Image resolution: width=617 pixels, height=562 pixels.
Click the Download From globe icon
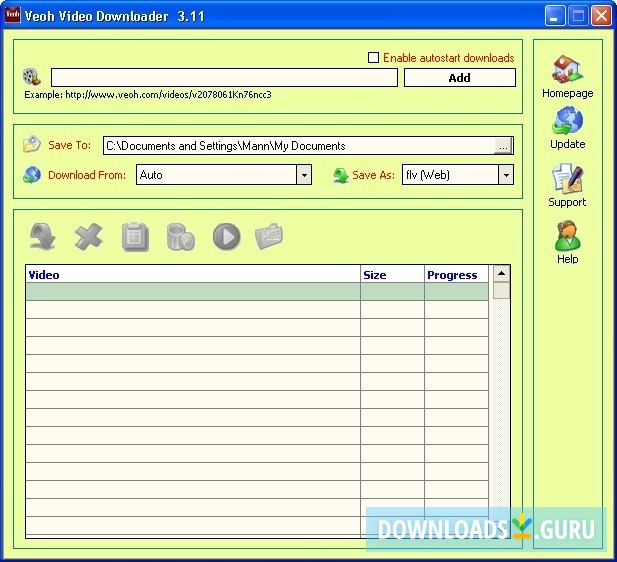(x=31, y=175)
